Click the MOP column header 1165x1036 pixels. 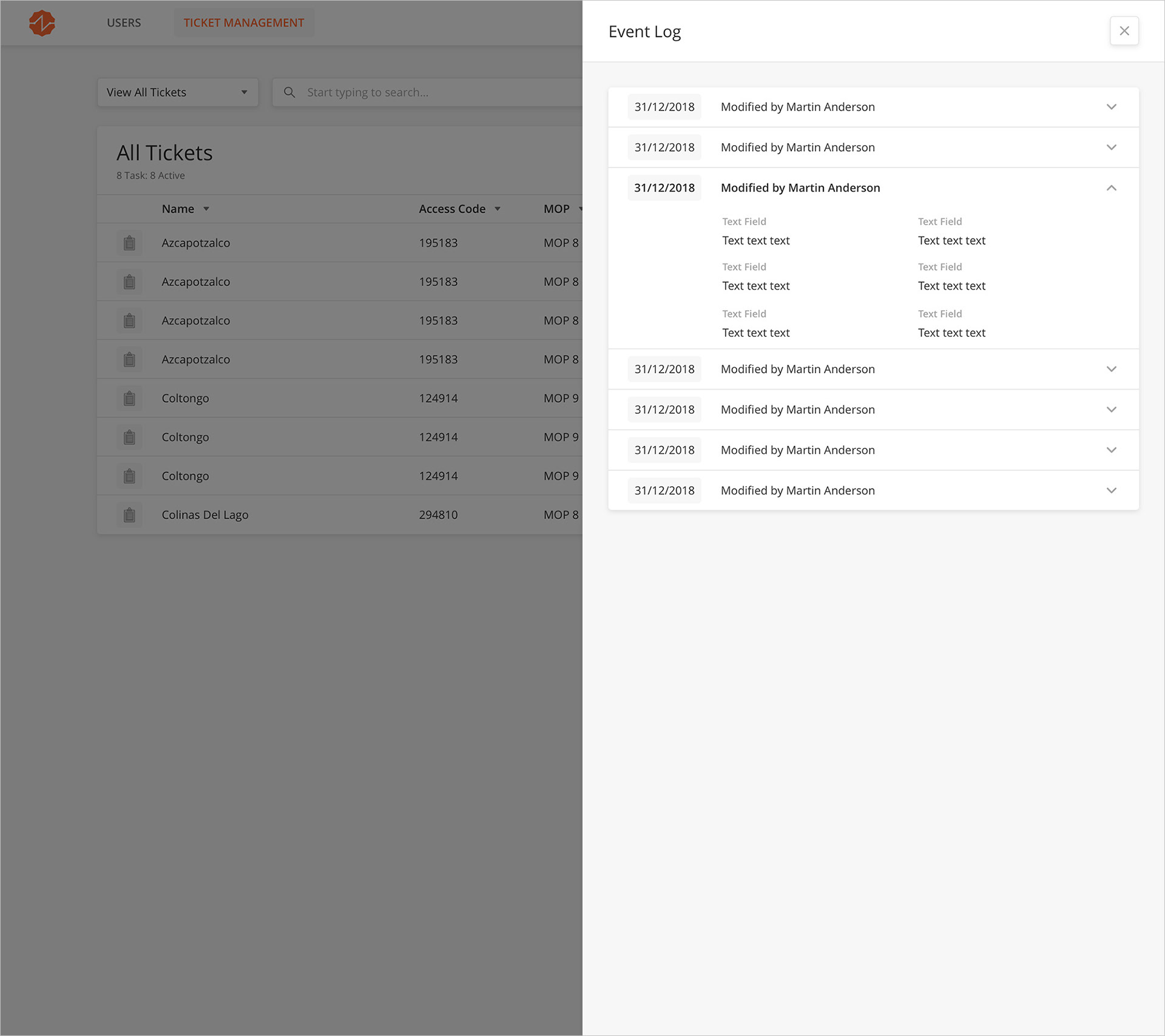556,209
